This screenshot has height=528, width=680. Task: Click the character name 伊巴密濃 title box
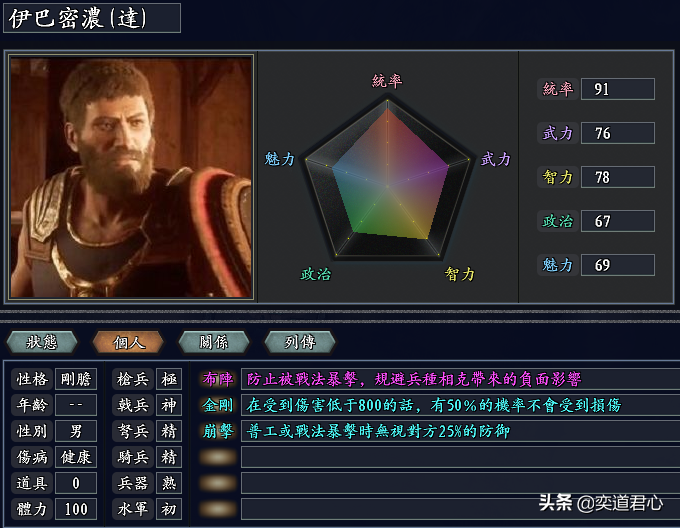coord(92,18)
